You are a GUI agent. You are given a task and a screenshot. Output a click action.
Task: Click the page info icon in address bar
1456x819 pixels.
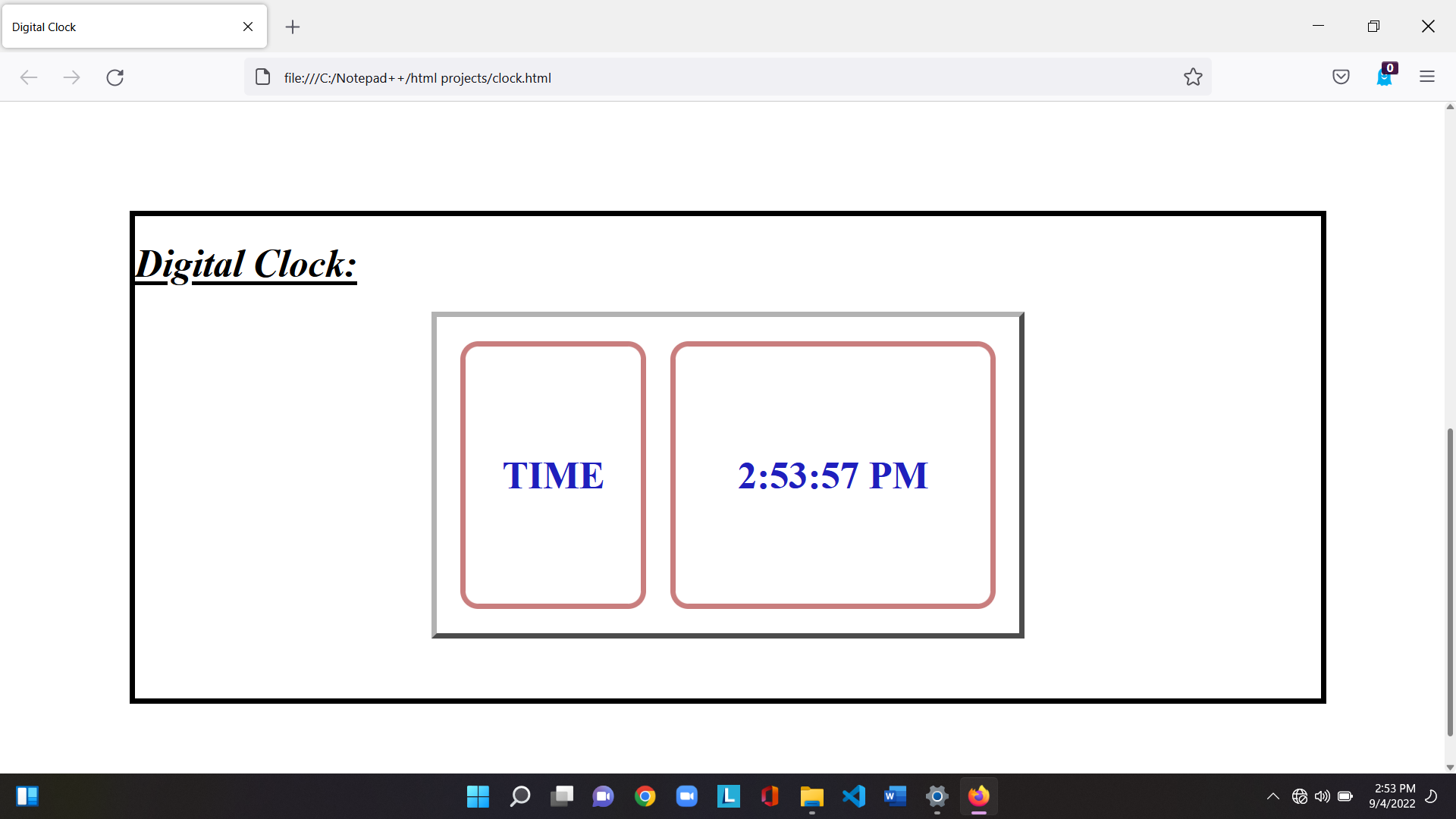[262, 77]
